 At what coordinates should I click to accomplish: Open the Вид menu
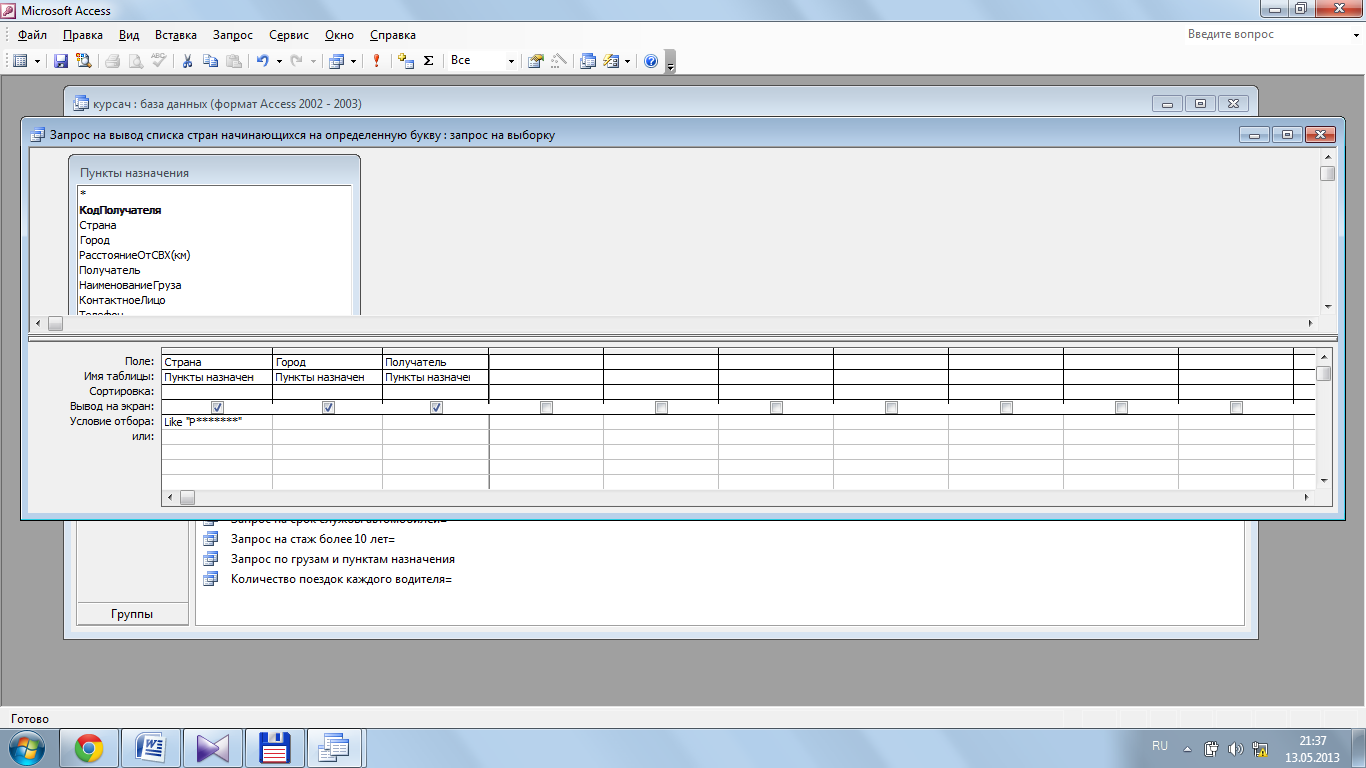point(129,34)
